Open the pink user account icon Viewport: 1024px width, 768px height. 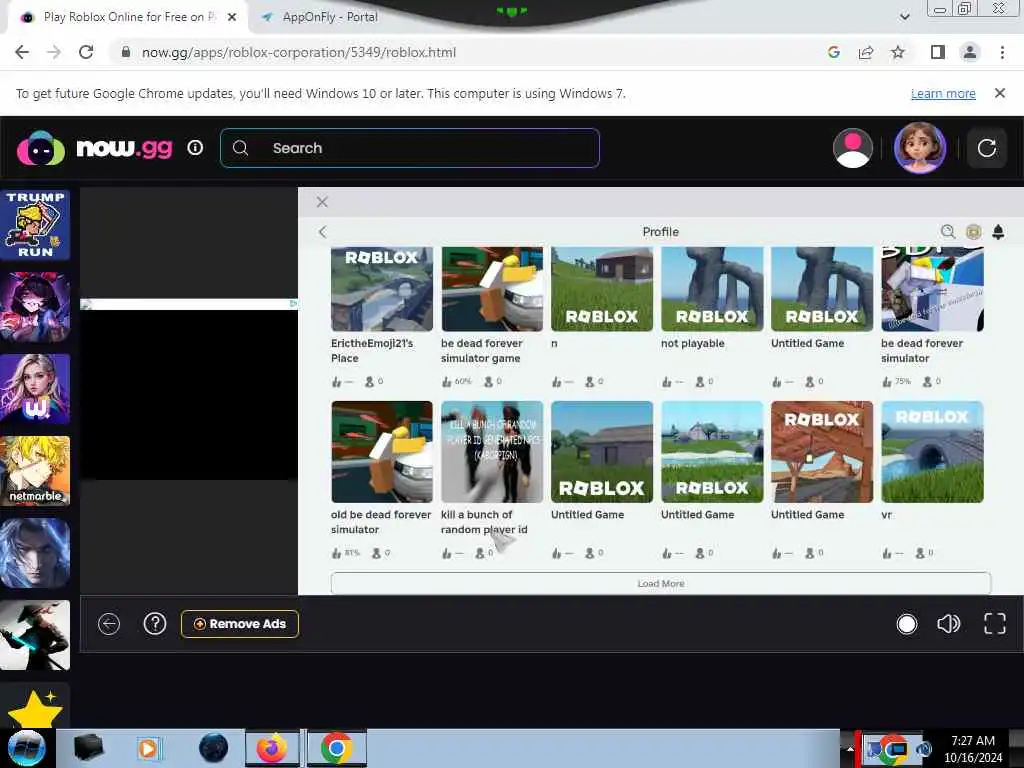click(x=852, y=148)
